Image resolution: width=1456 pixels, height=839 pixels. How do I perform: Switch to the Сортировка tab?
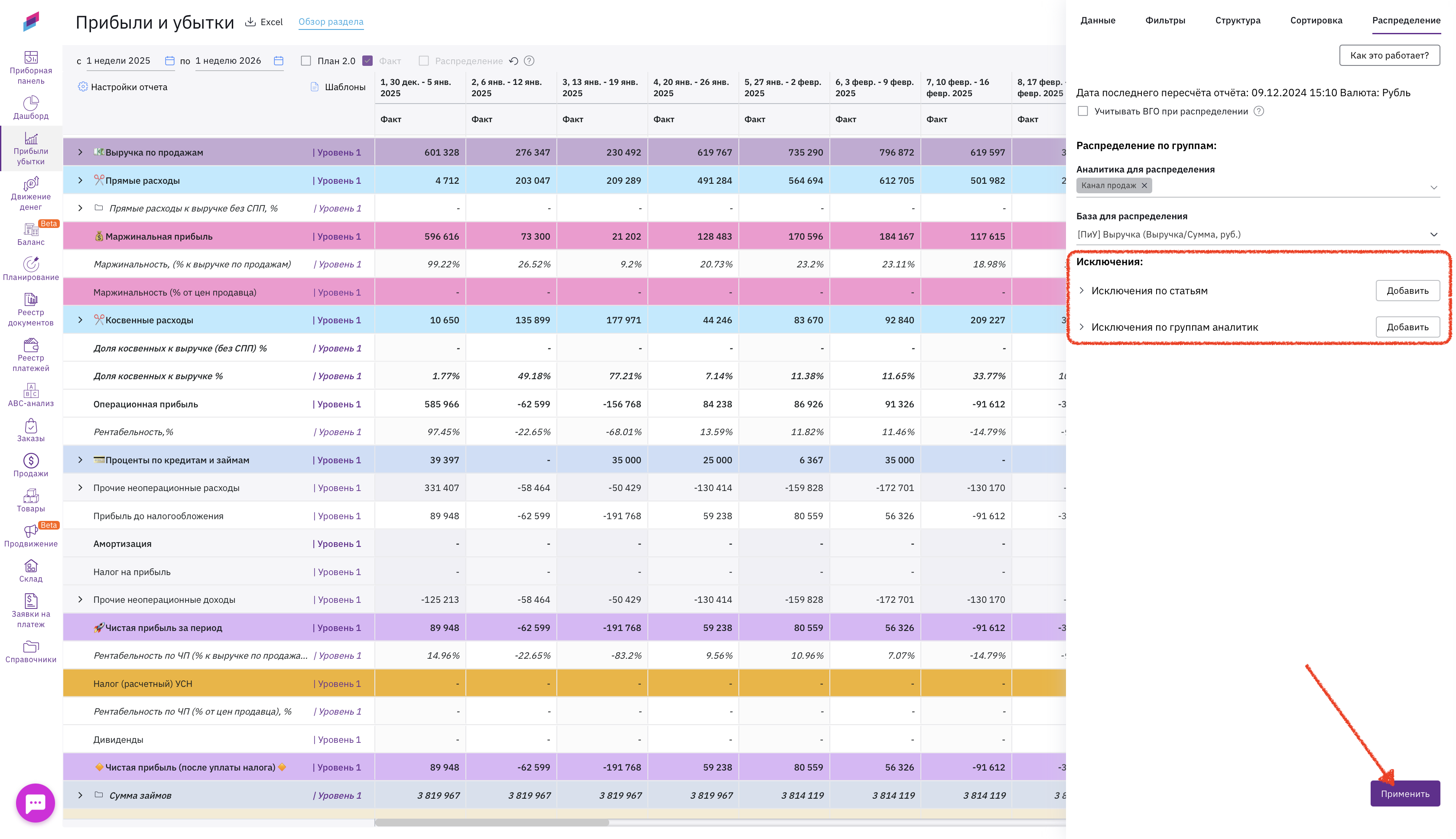click(x=1316, y=21)
